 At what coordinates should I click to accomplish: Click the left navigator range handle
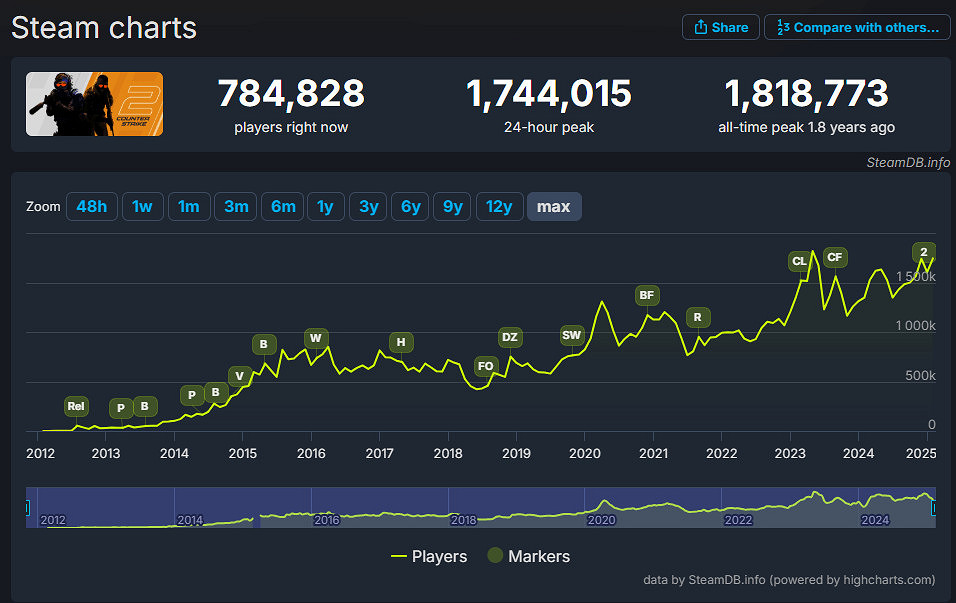point(27,508)
